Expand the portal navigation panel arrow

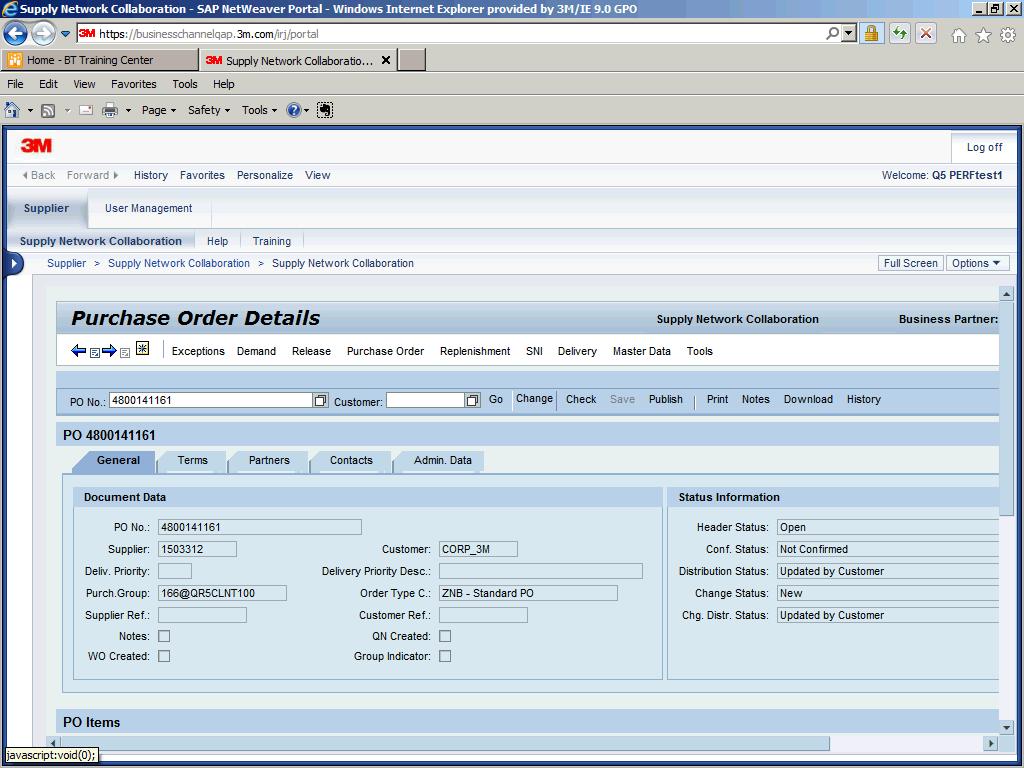(x=13, y=264)
